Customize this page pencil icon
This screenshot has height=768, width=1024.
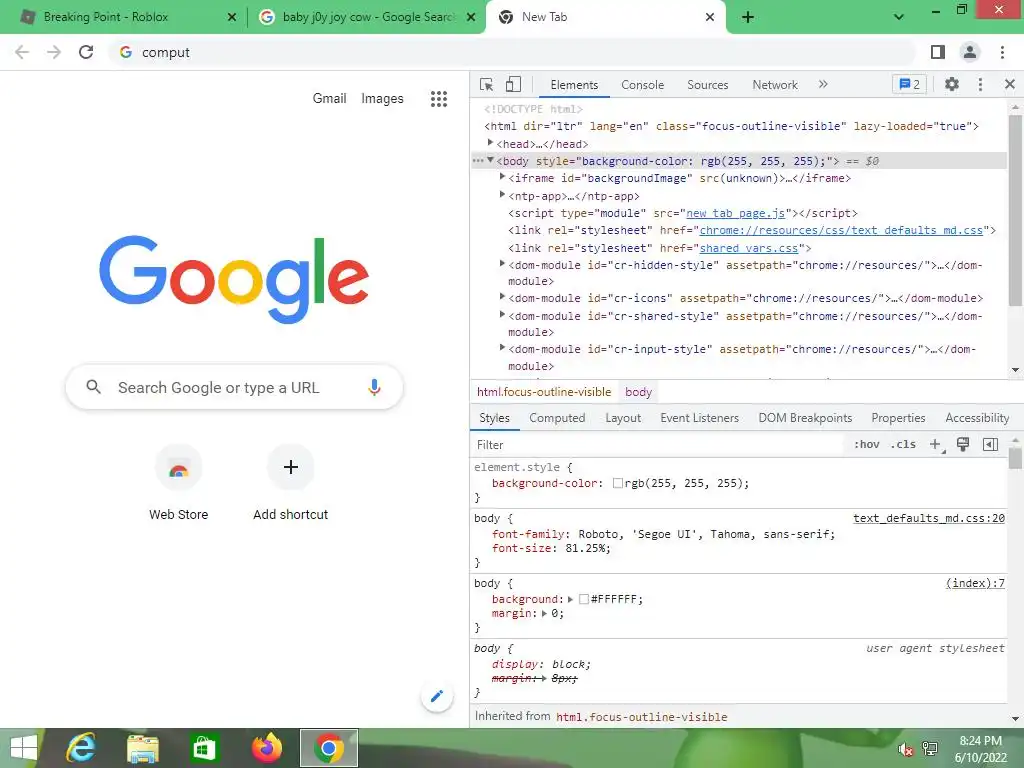pos(437,696)
